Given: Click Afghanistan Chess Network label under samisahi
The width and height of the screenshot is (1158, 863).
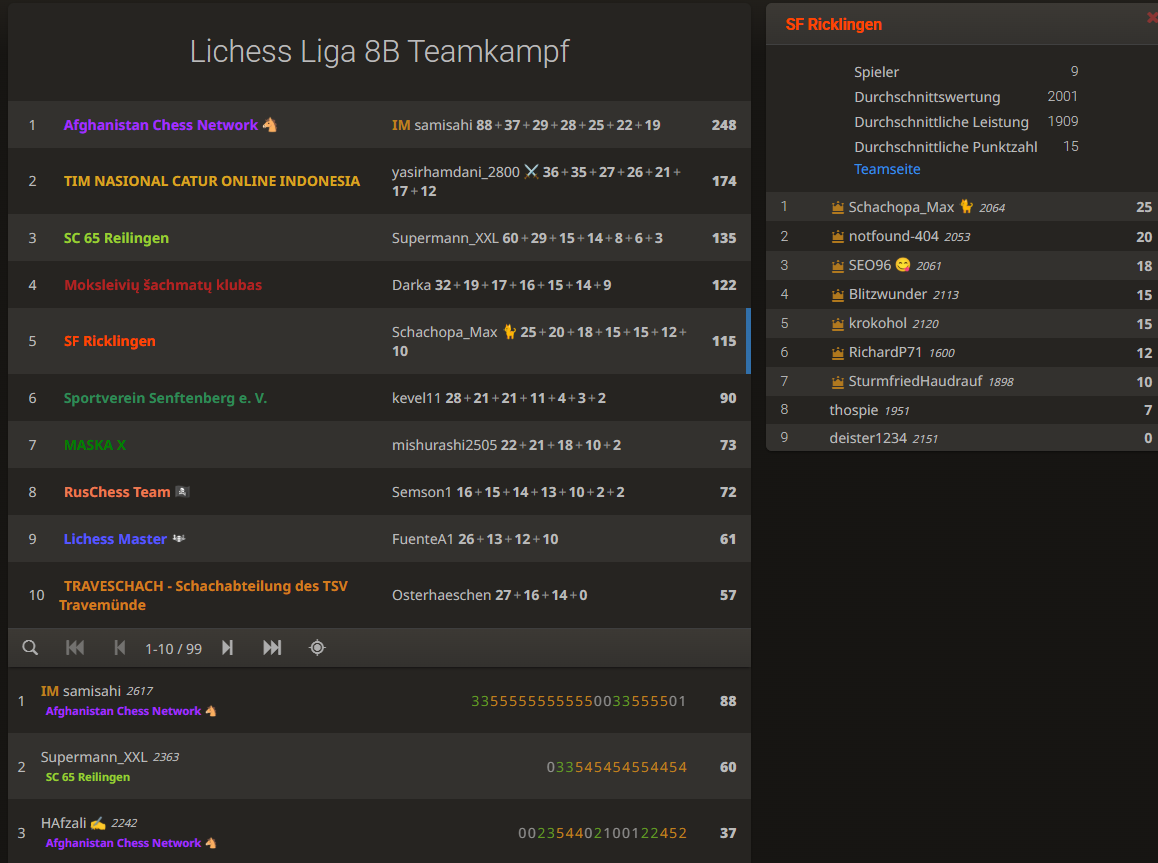Looking at the screenshot, I should pyautogui.click(x=123, y=711).
